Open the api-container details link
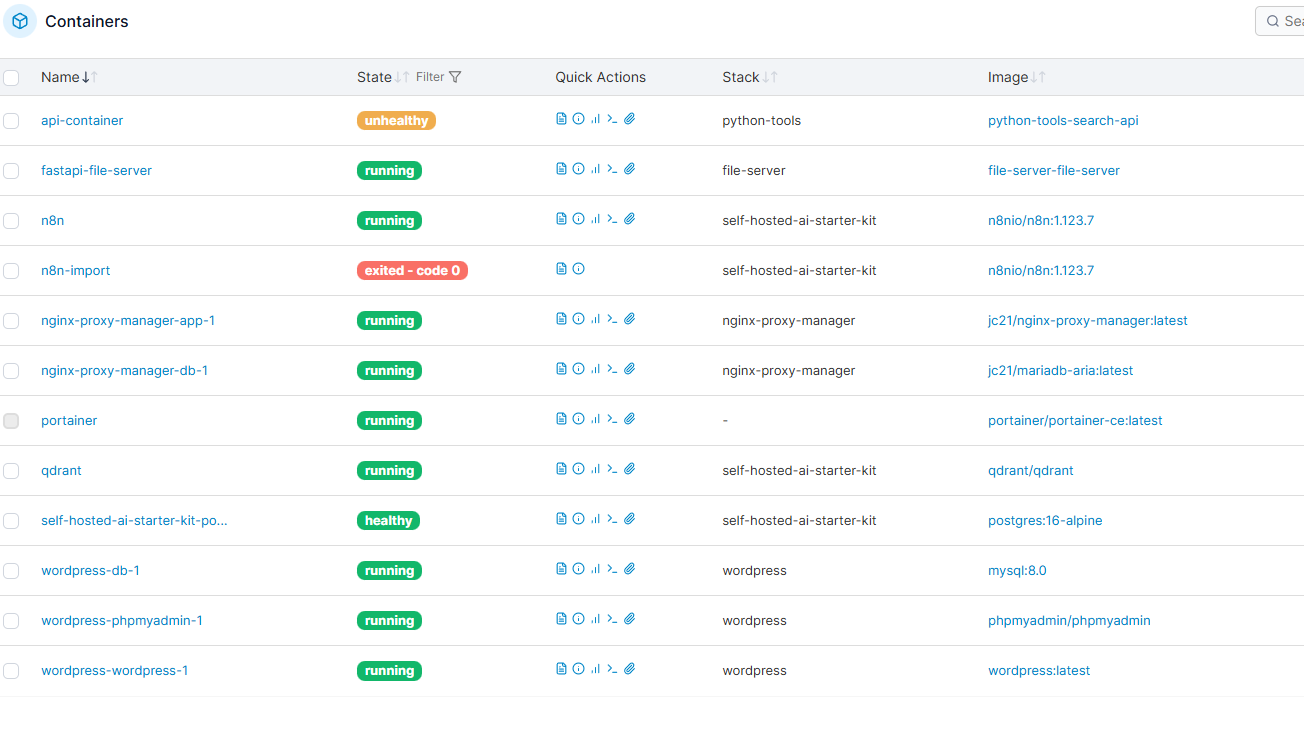The image size is (1304, 754). [x=82, y=121]
